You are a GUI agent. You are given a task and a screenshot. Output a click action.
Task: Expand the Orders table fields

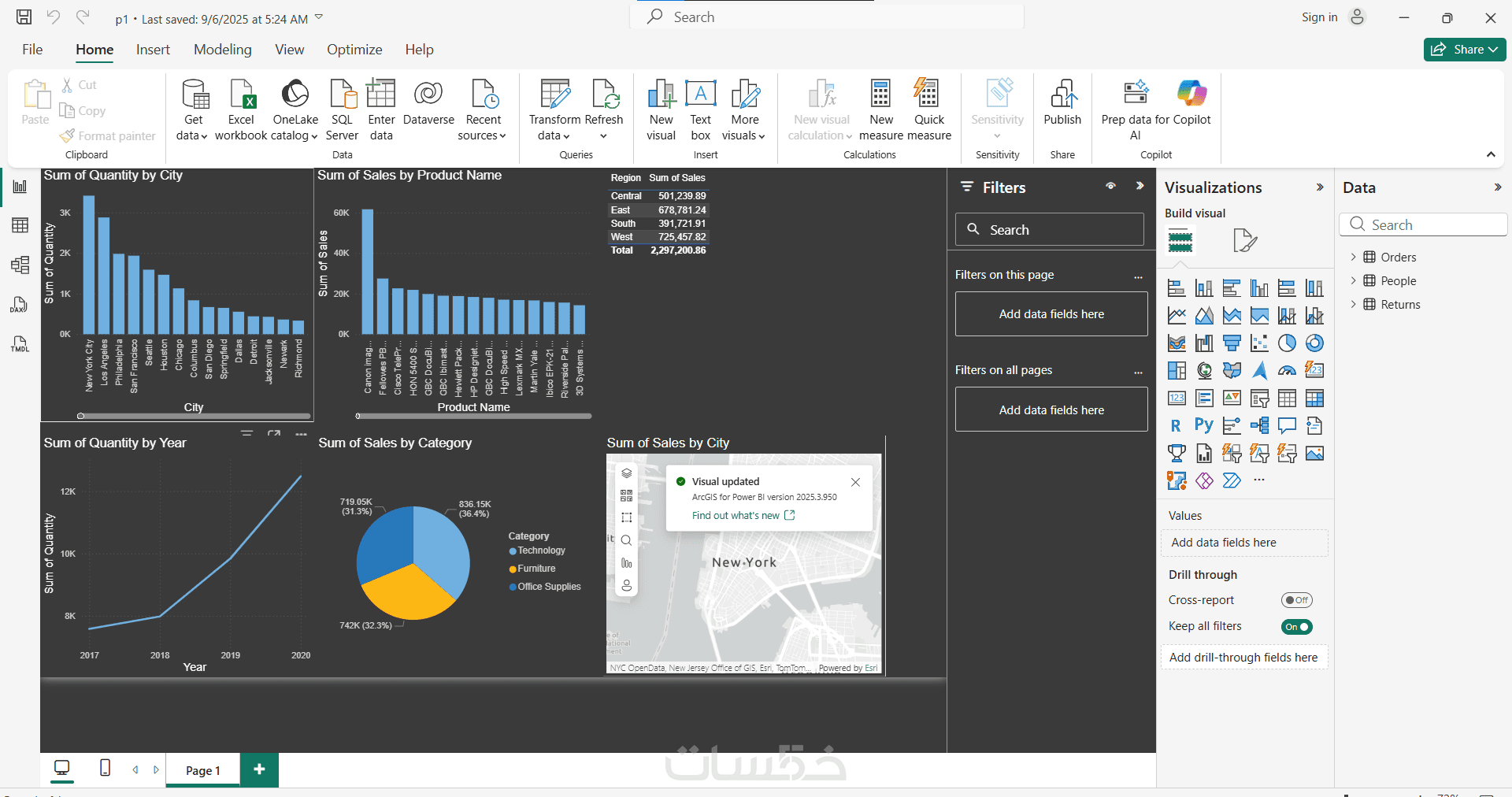click(1353, 257)
